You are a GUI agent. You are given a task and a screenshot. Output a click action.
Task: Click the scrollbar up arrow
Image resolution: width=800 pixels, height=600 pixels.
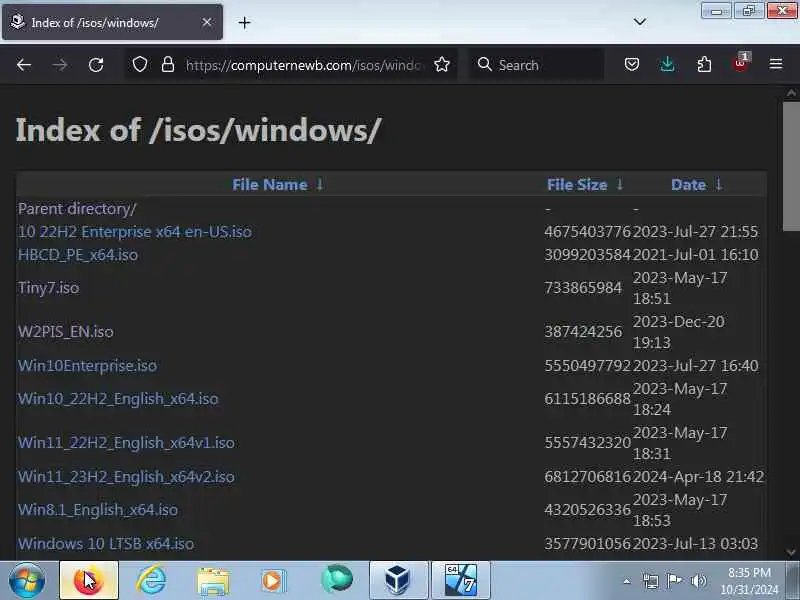coord(791,93)
